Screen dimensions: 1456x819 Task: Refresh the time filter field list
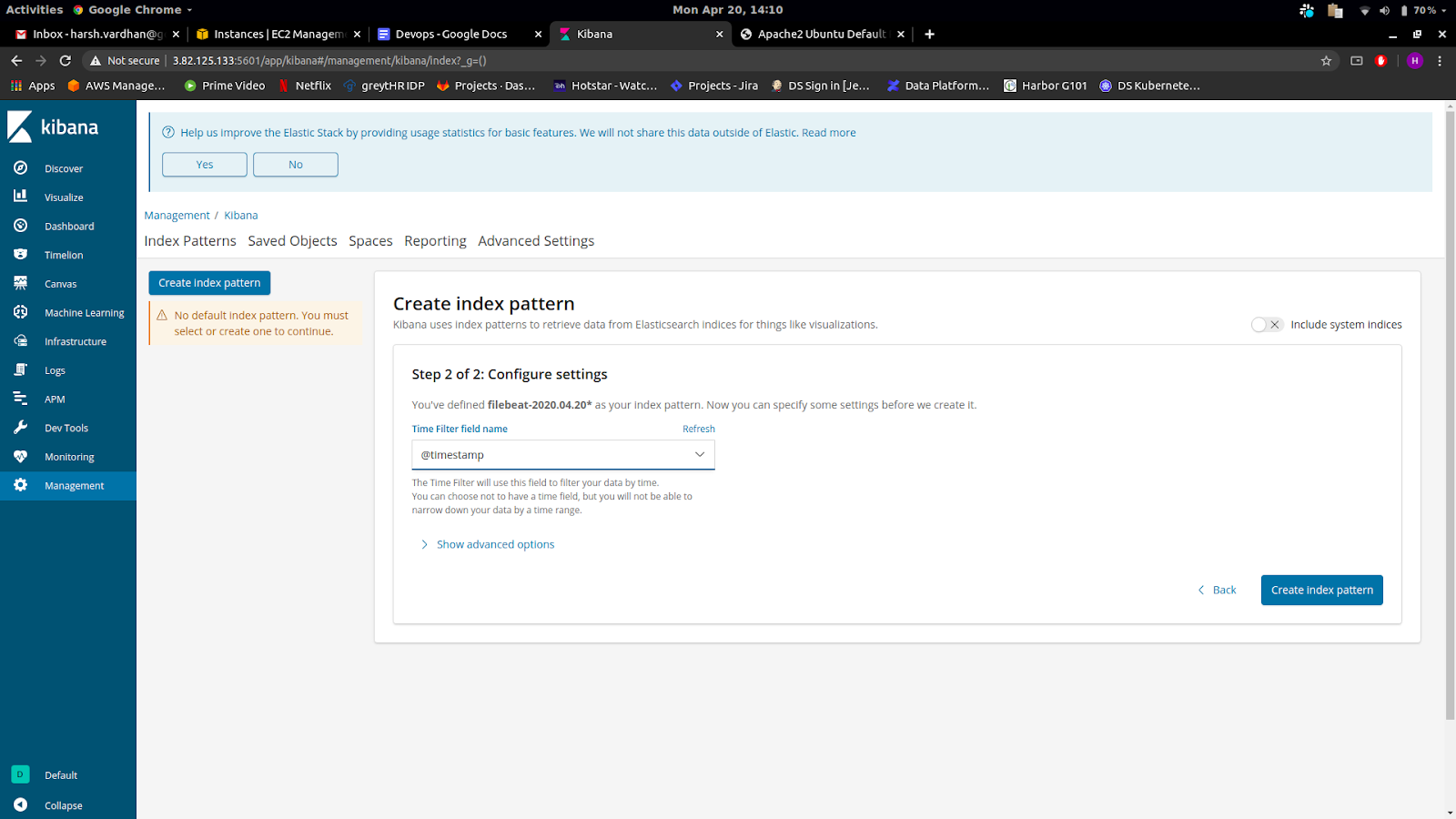[698, 429]
